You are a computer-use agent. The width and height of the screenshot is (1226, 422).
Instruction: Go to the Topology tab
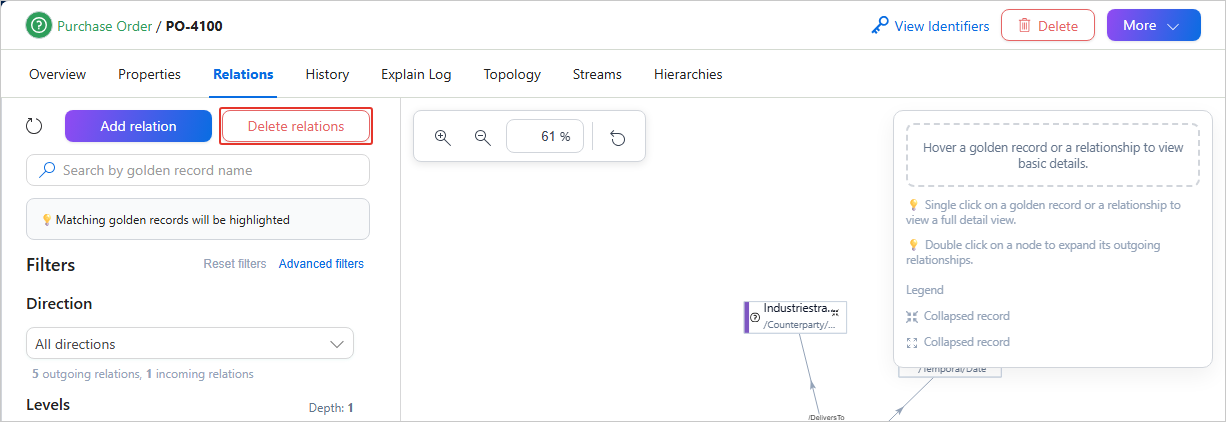click(x=512, y=74)
